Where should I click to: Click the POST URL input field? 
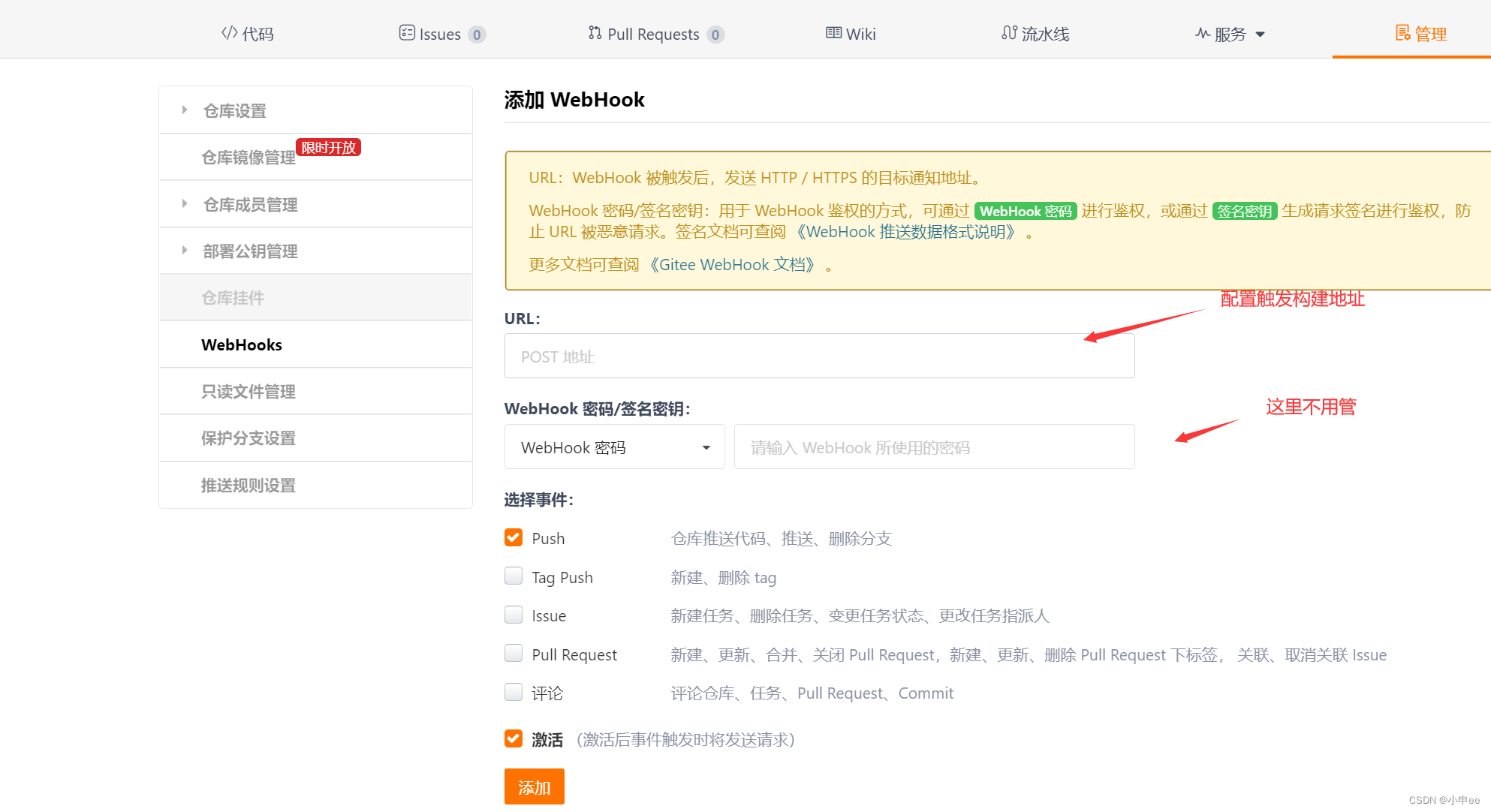(x=818, y=356)
